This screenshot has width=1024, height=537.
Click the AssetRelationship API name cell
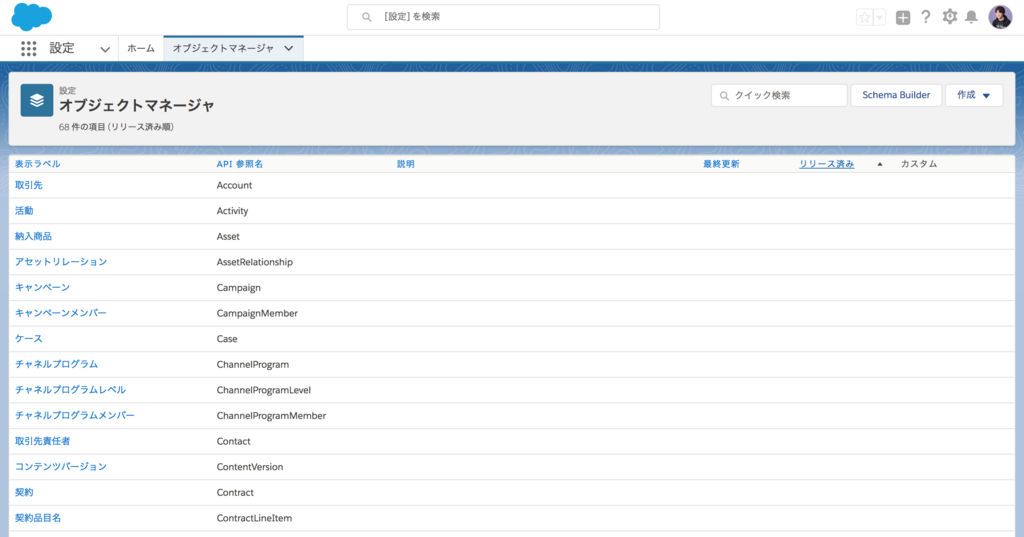255,262
